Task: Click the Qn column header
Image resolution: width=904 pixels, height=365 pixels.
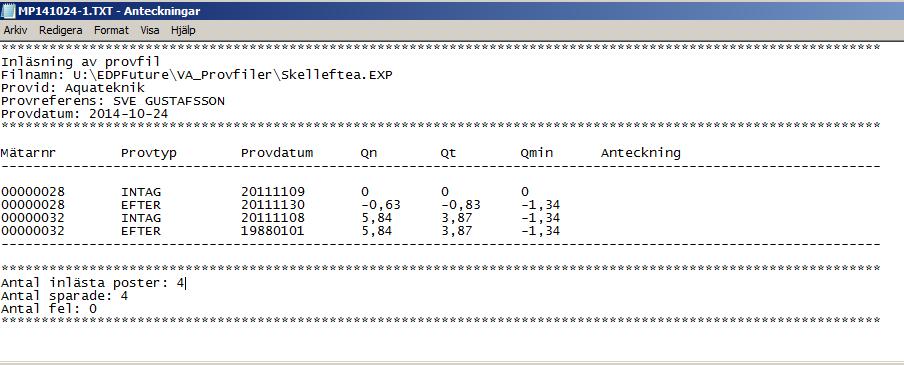Action: (x=369, y=153)
